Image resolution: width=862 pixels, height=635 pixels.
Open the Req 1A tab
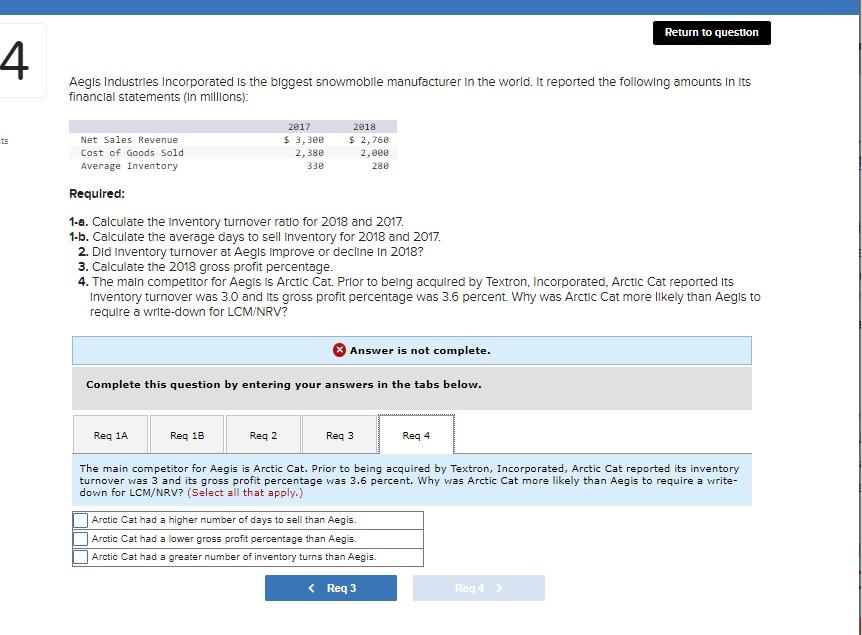click(x=110, y=435)
